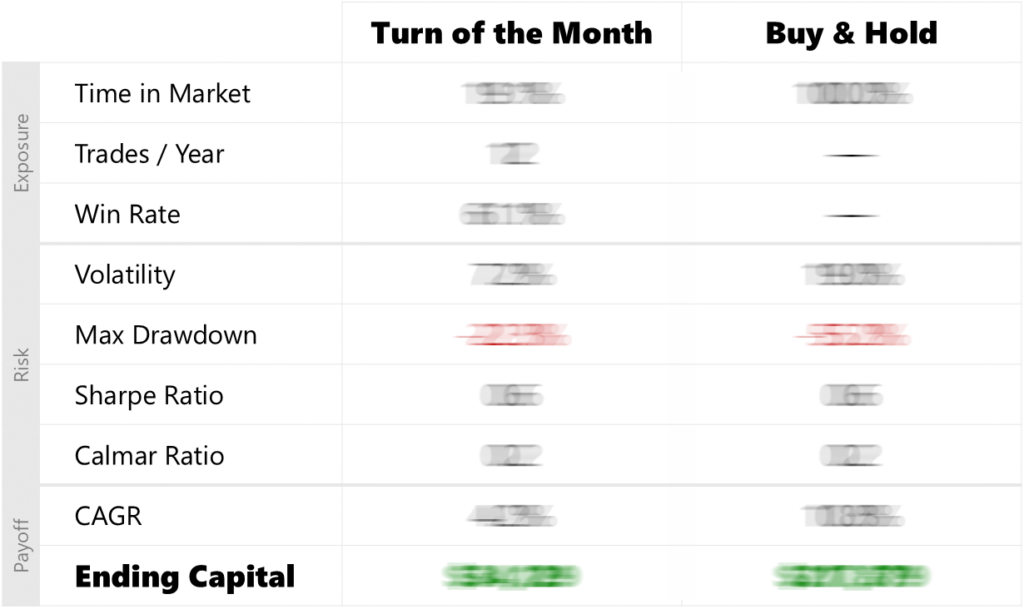Select the Volatility row label
Screen dimensions: 1024x609
click(x=124, y=275)
